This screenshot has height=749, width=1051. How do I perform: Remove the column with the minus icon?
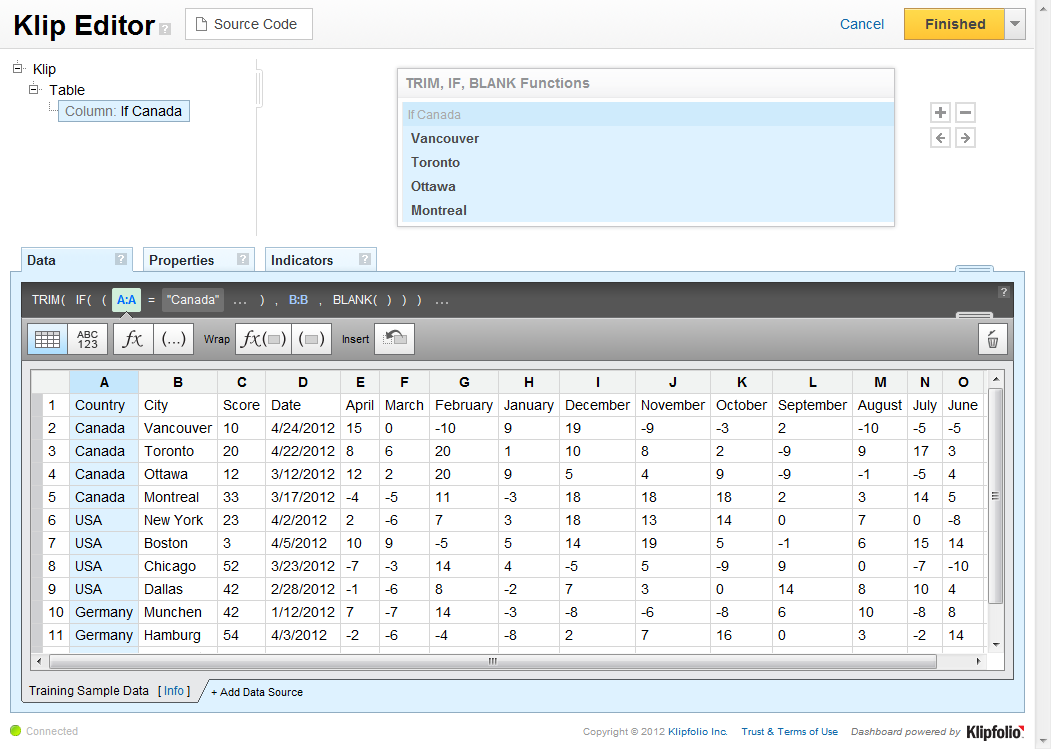(965, 113)
